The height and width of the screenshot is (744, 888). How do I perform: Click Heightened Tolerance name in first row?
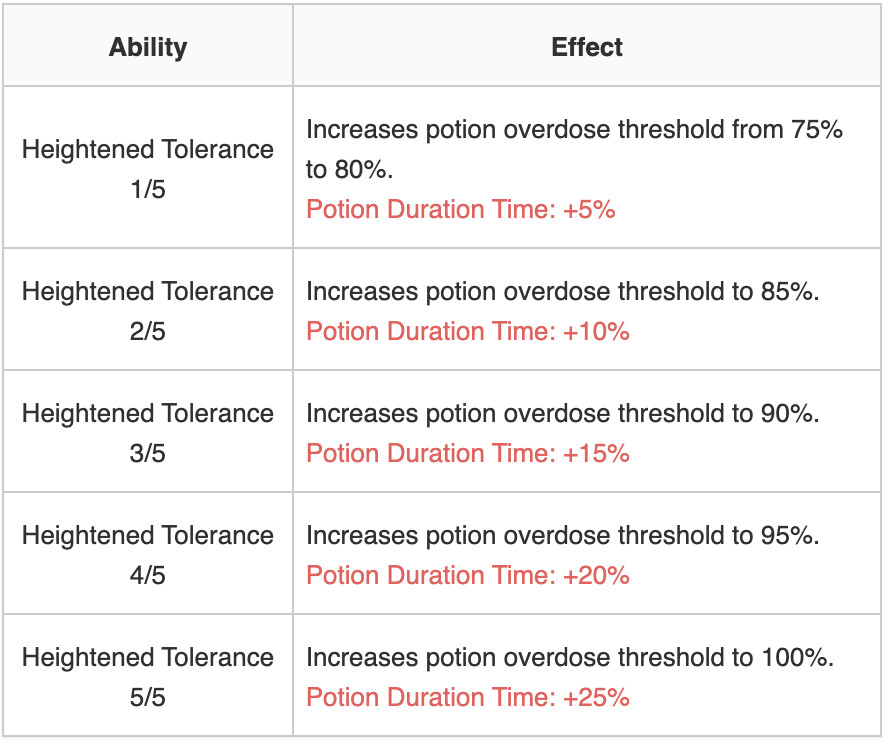(x=148, y=150)
